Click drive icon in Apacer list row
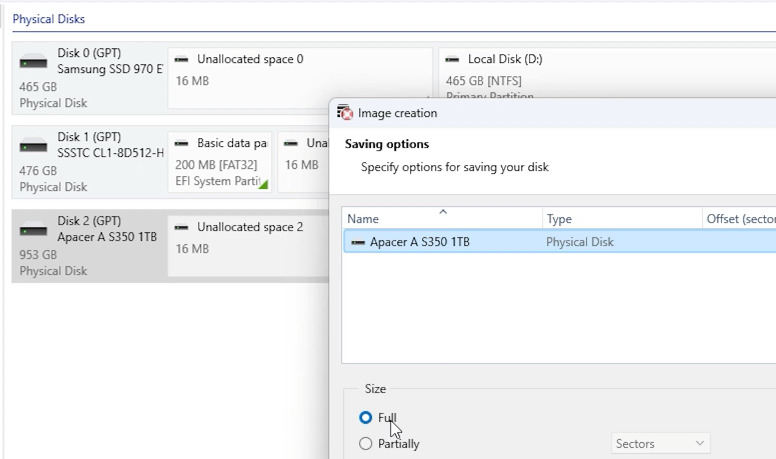The width and height of the screenshot is (776, 459). pyautogui.click(x=358, y=242)
